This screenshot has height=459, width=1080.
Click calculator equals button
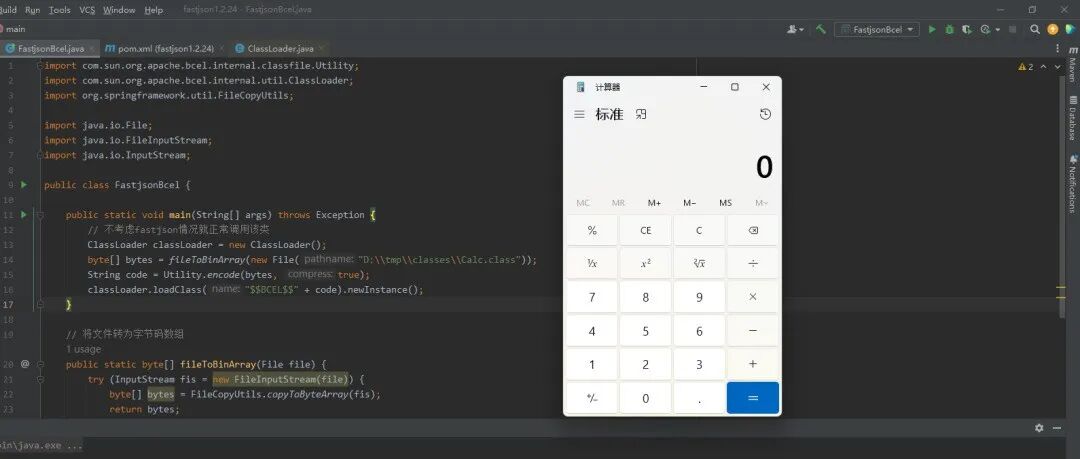tap(753, 398)
